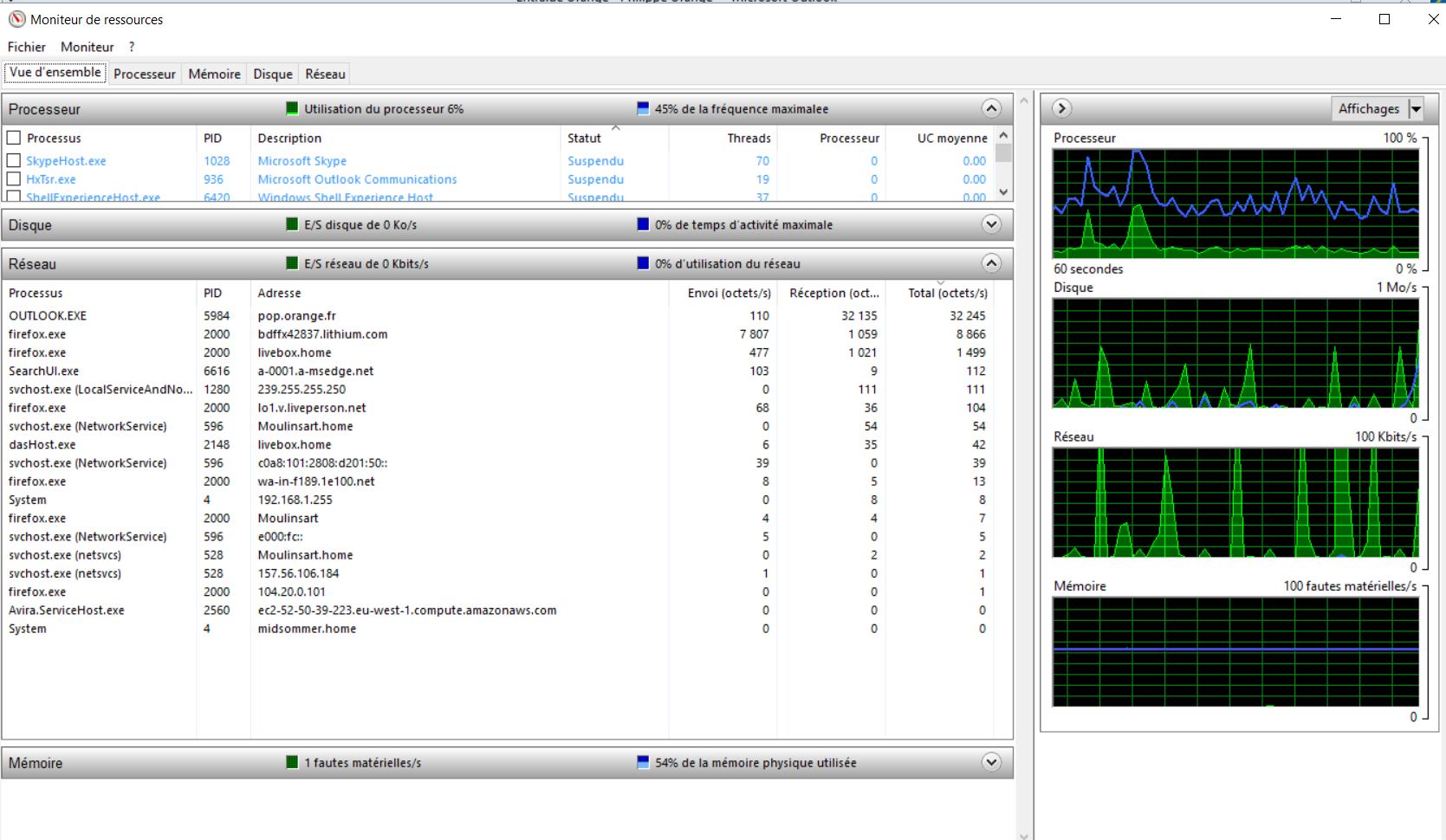Expand the Mémoire section chevron
The image size is (1446, 840).
pyautogui.click(x=991, y=762)
